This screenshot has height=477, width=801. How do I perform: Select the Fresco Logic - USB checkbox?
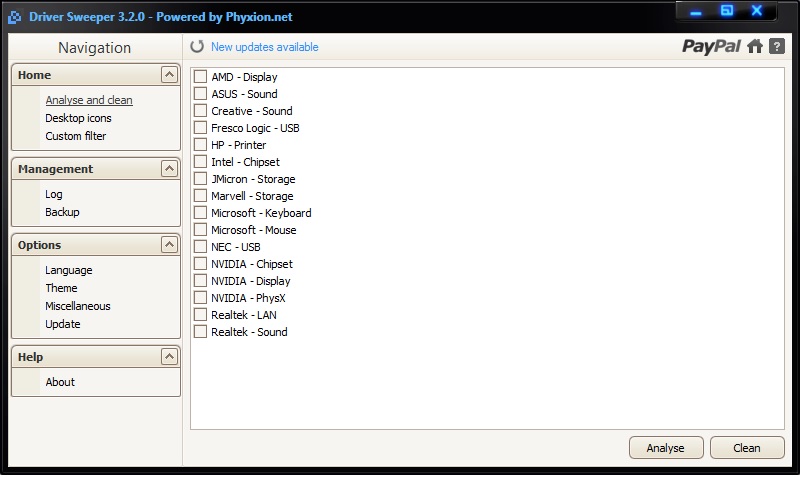pos(200,128)
